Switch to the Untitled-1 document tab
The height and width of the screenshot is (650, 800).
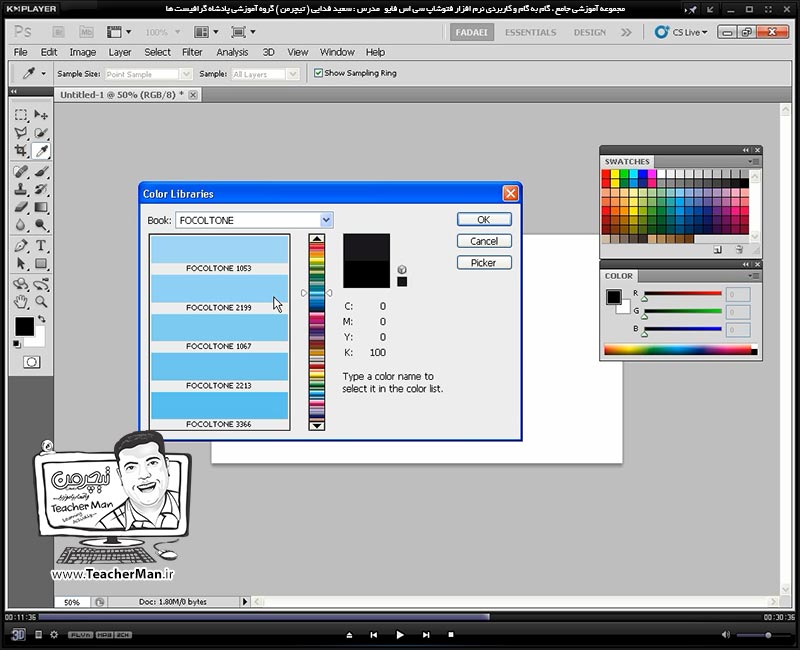point(122,95)
